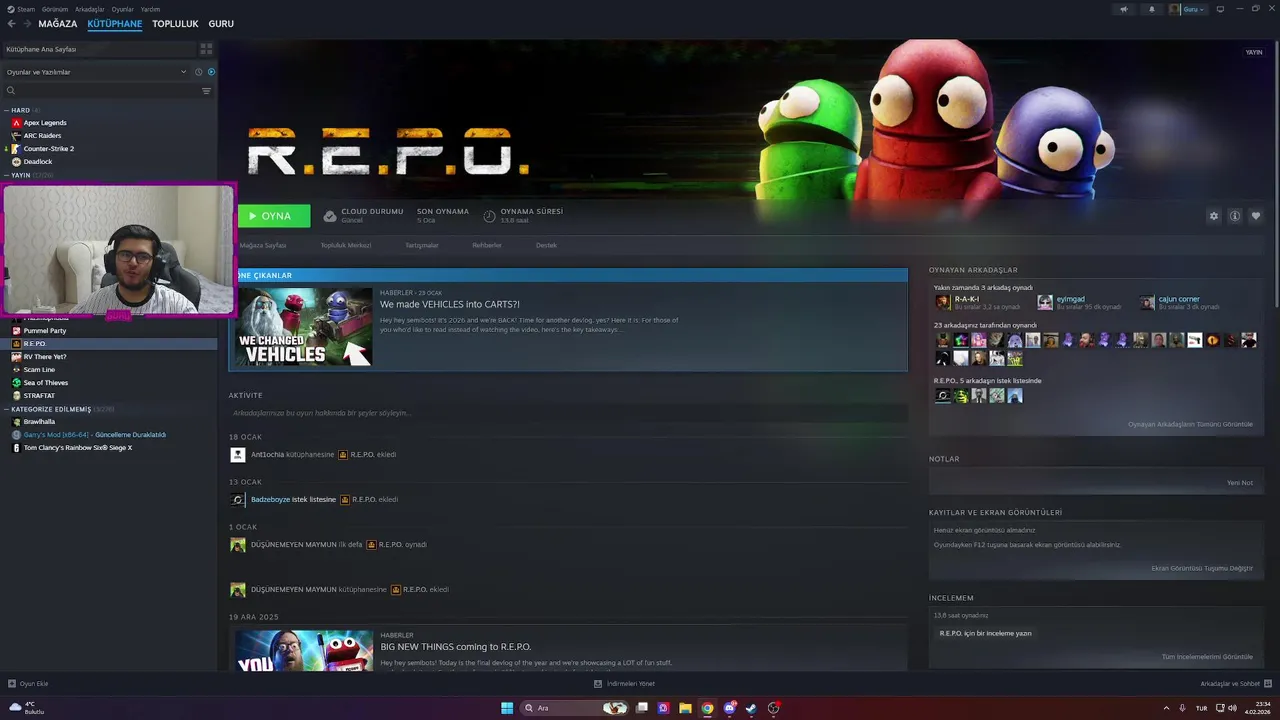Click Oyun Ekle at bottom left
Image resolution: width=1280 pixels, height=720 pixels.
28,684
